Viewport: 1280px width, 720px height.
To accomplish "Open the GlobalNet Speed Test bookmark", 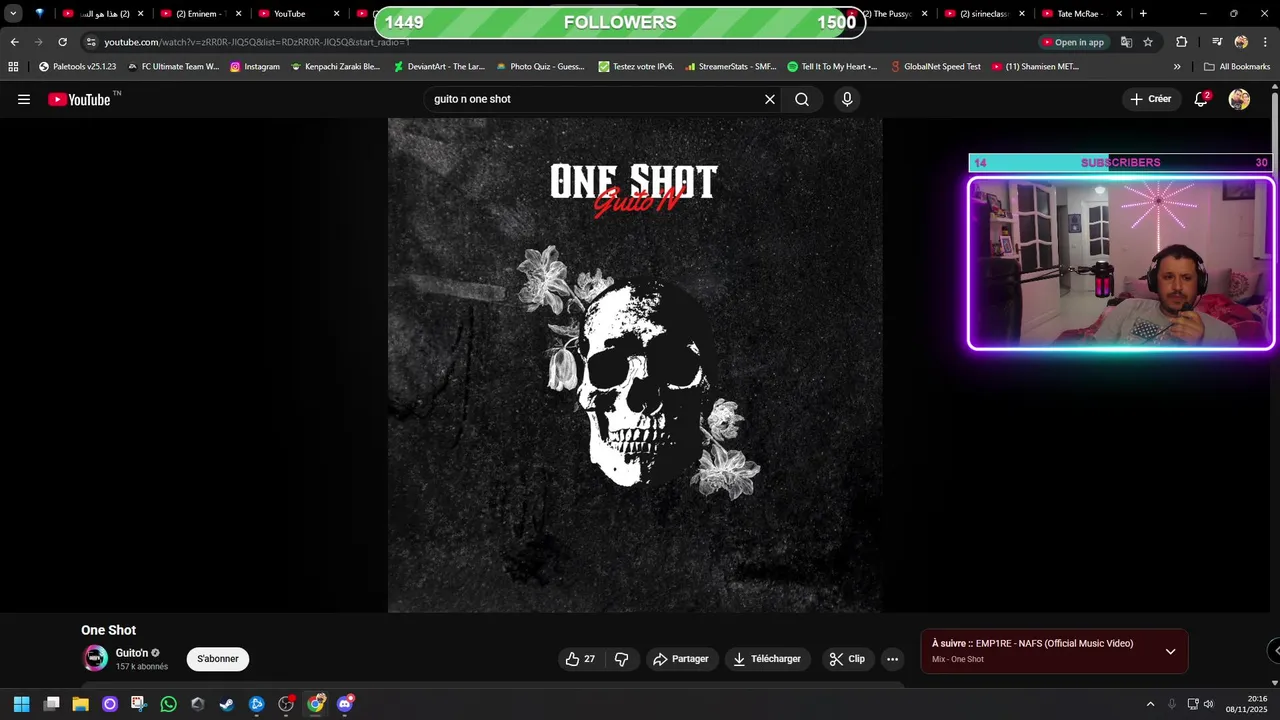I will 936,67.
